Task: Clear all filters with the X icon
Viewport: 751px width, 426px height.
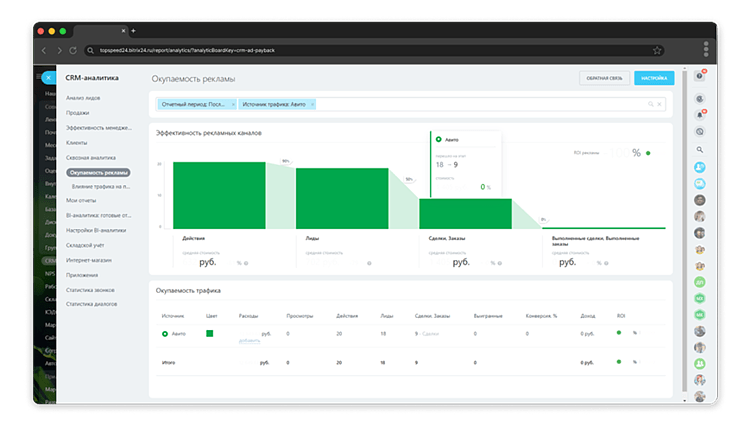Action: (660, 104)
